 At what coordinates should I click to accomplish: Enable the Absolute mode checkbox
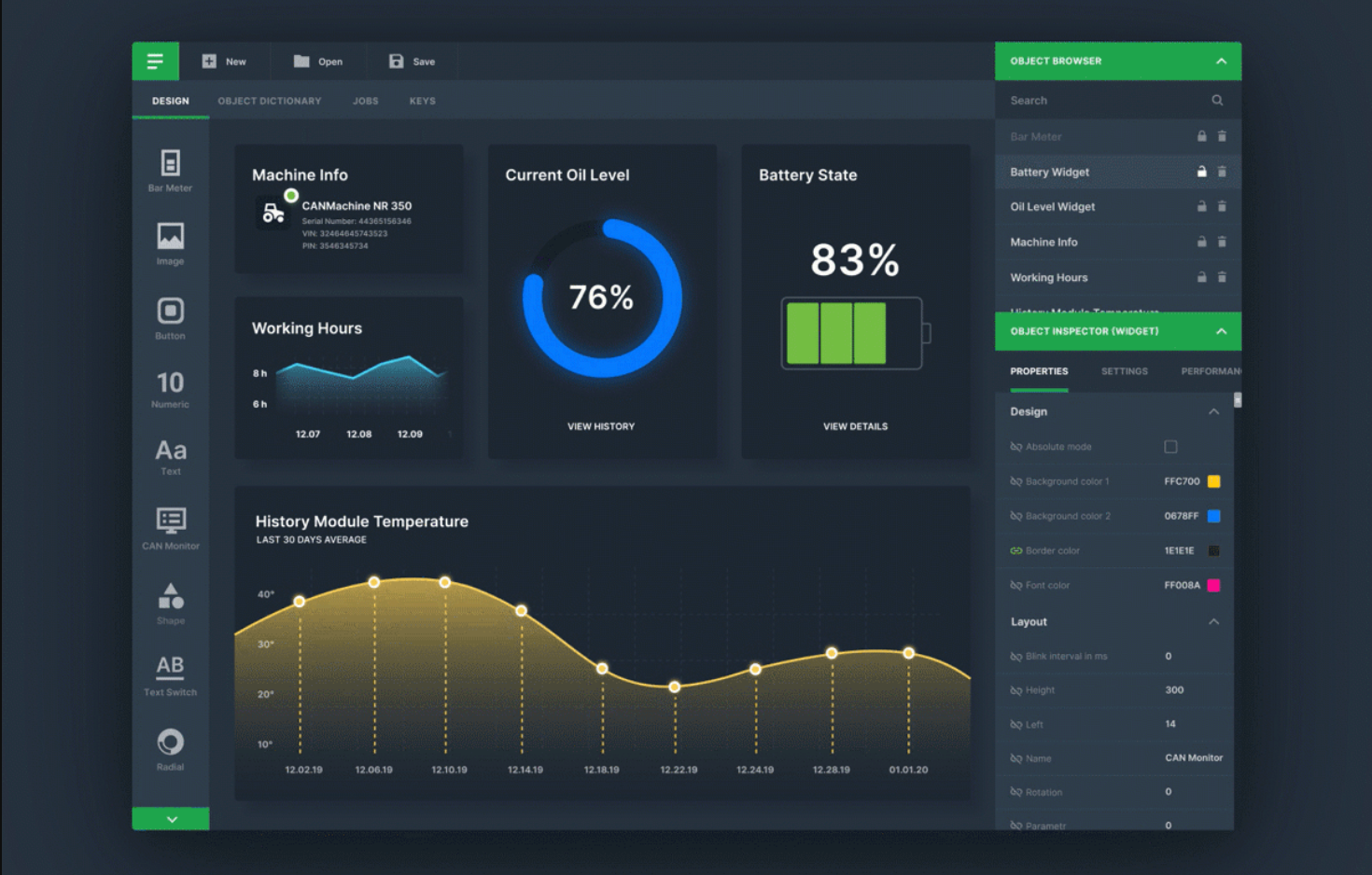[x=1170, y=447]
